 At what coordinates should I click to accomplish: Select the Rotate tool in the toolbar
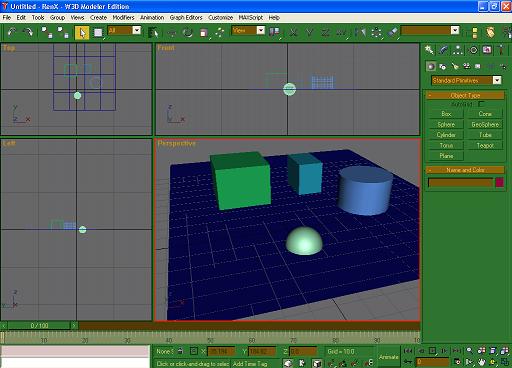188,32
